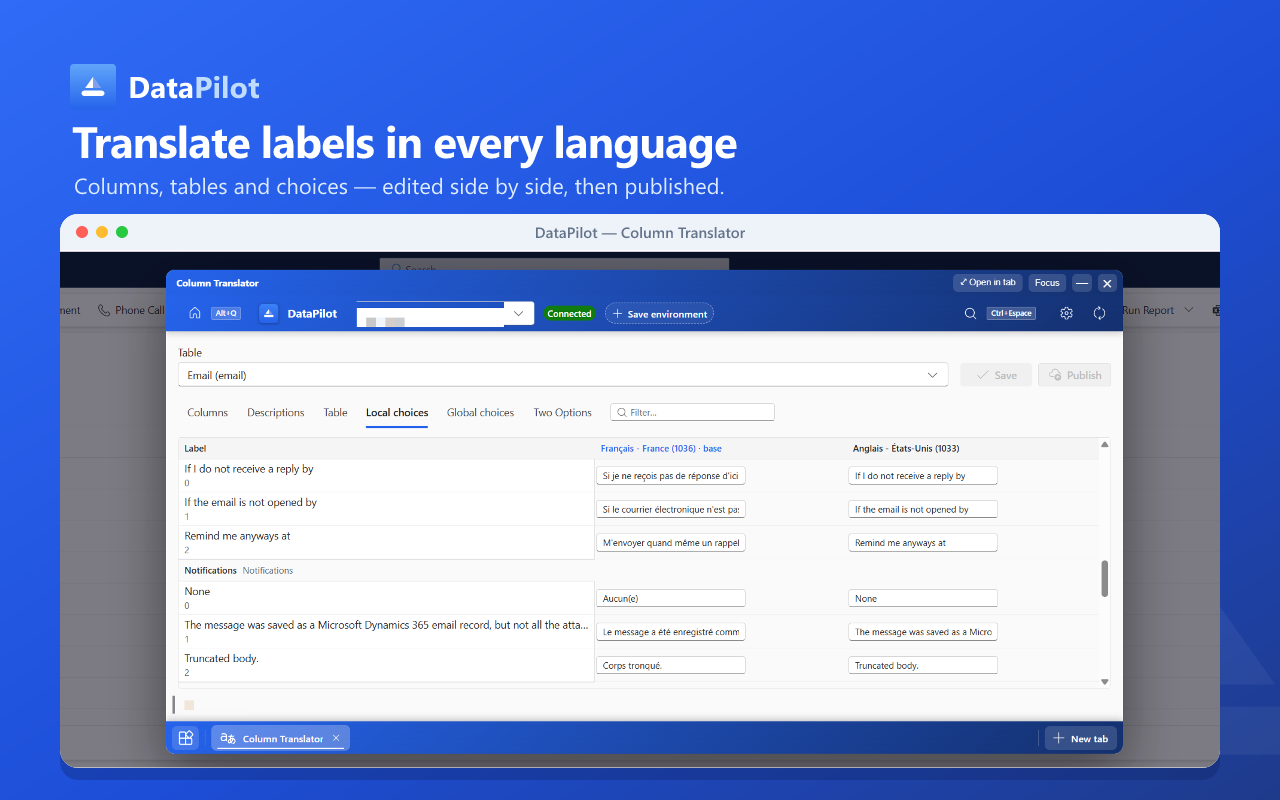
Task: Select the 'If the email is not opened by' label
Action: coord(250,502)
